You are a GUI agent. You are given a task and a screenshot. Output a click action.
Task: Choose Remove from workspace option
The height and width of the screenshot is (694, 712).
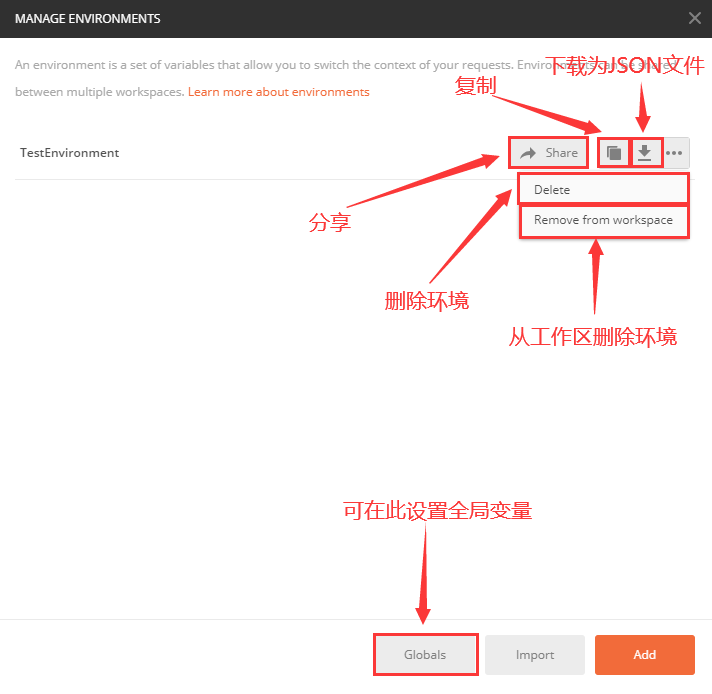tap(603, 220)
